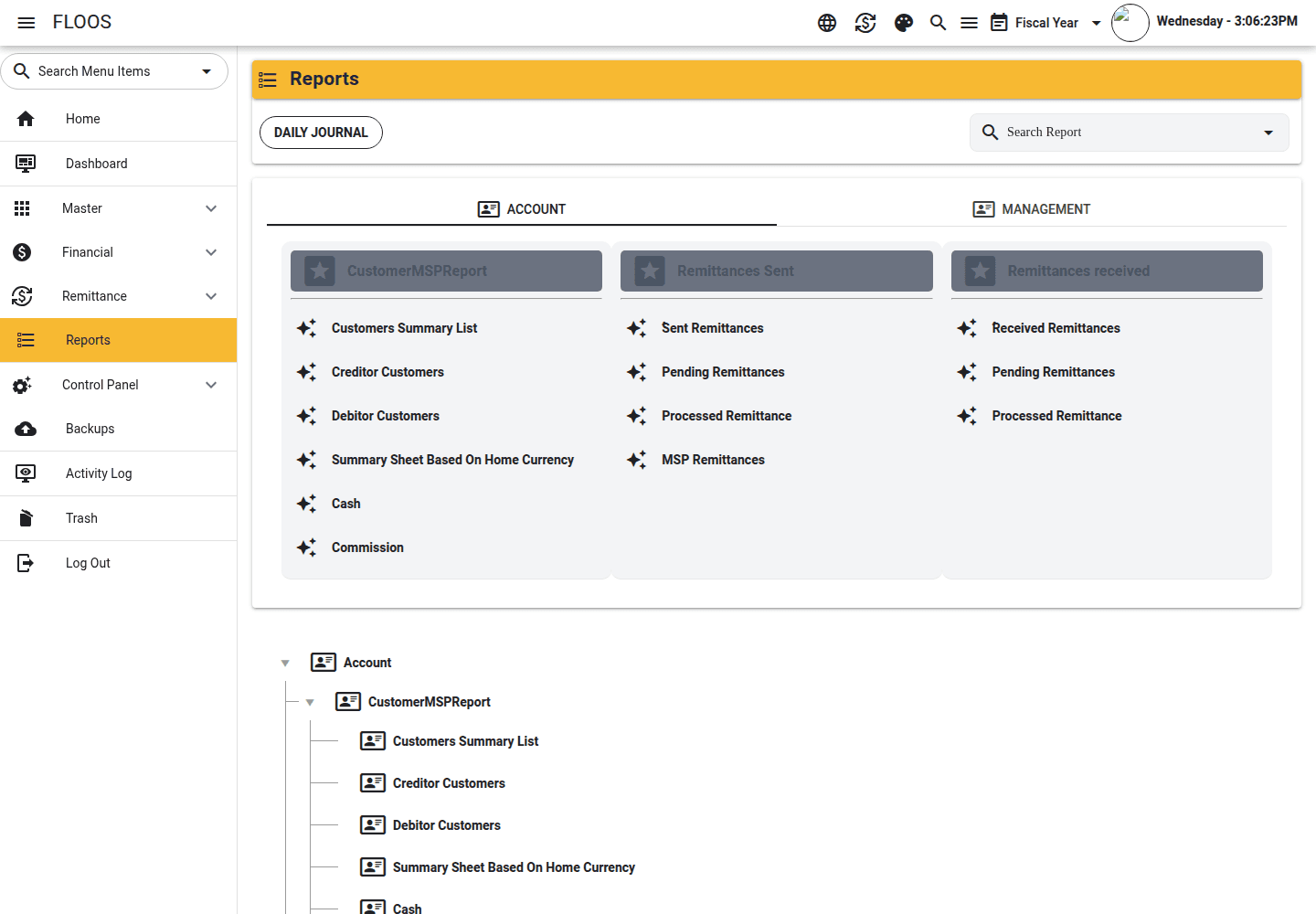Image resolution: width=1316 pixels, height=914 pixels.
Task: Open Pending Remittances under Remittances received
Action: click(1053, 372)
